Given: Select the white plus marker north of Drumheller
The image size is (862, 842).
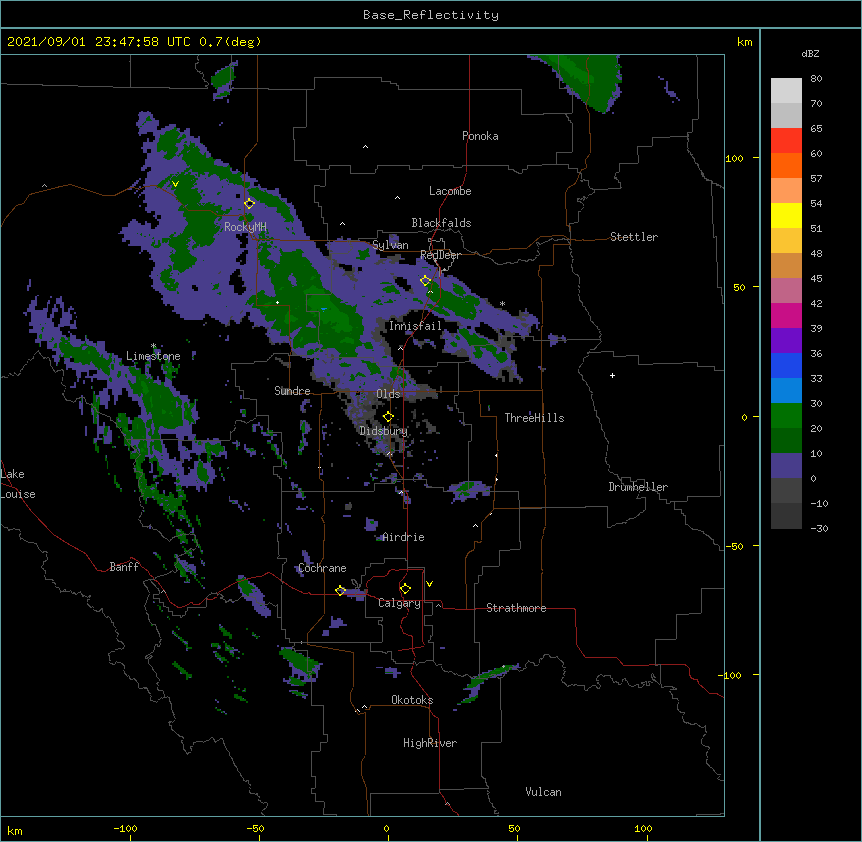Looking at the screenshot, I should [612, 375].
